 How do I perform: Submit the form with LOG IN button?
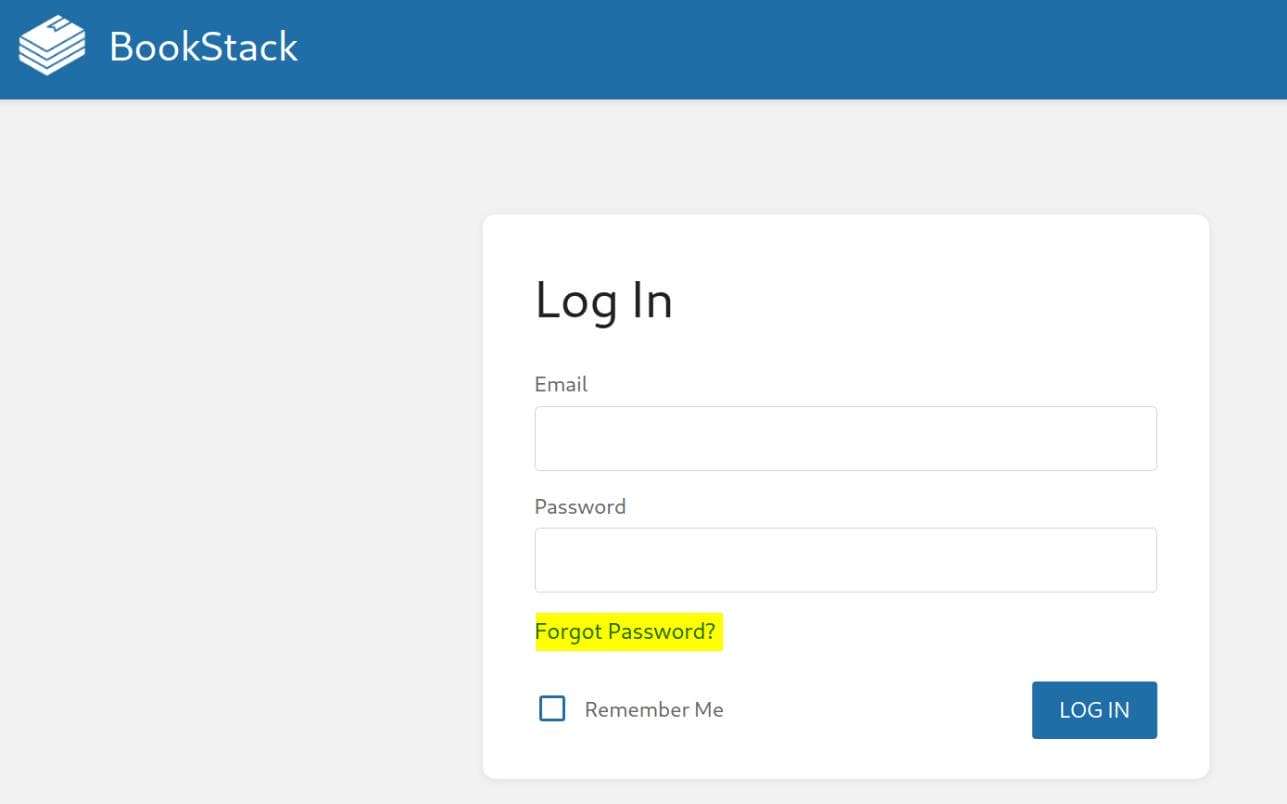(1094, 710)
